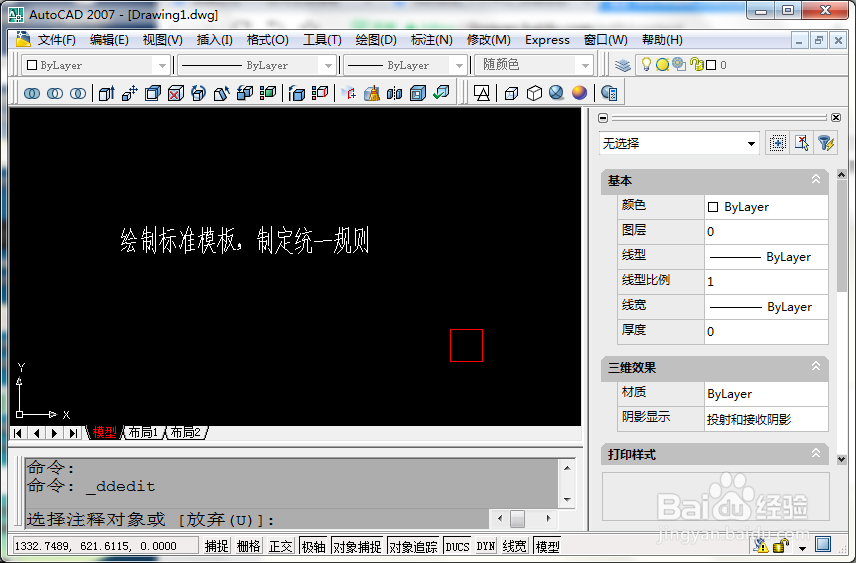
Task: Click the Rotate Faces tool icon
Action: tap(199, 93)
